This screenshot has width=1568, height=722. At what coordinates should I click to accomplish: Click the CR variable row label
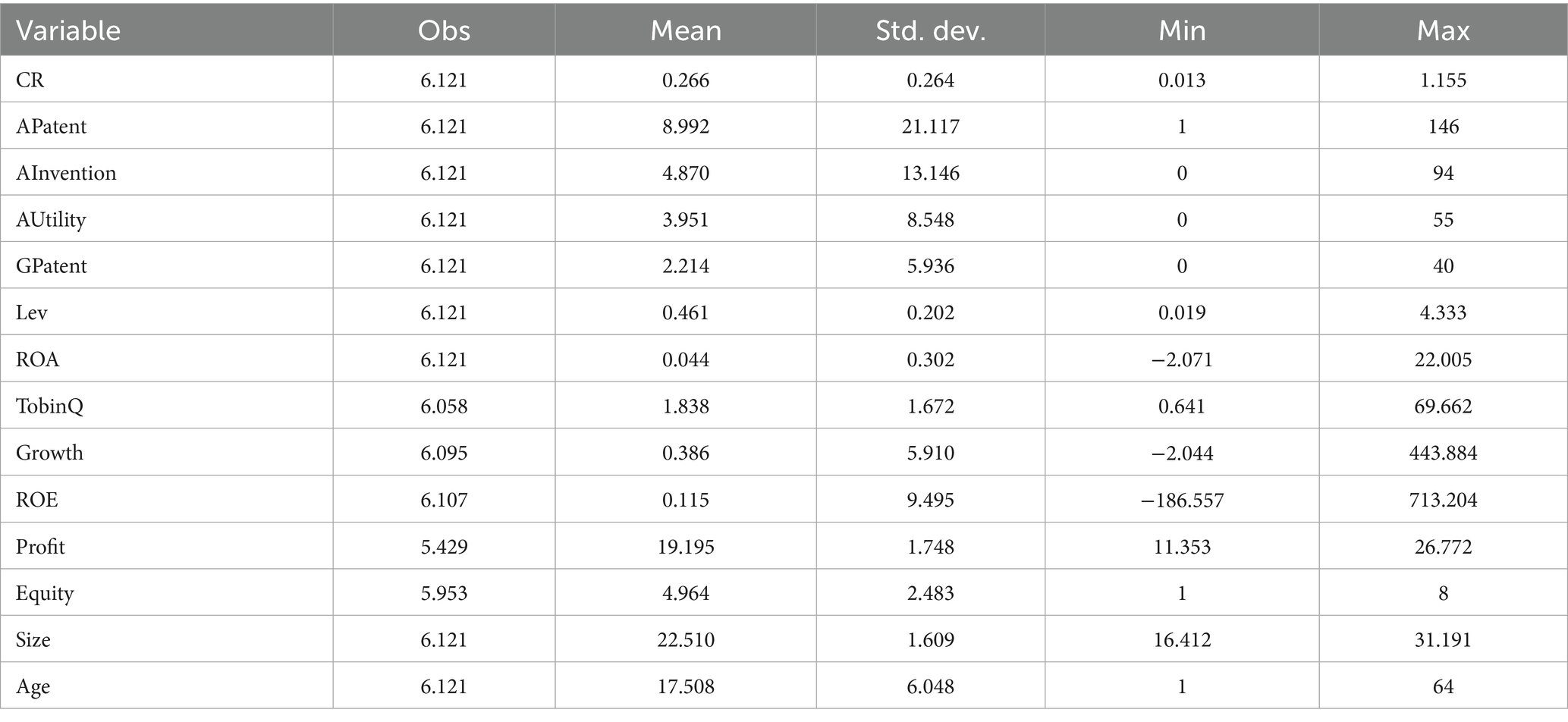point(30,80)
